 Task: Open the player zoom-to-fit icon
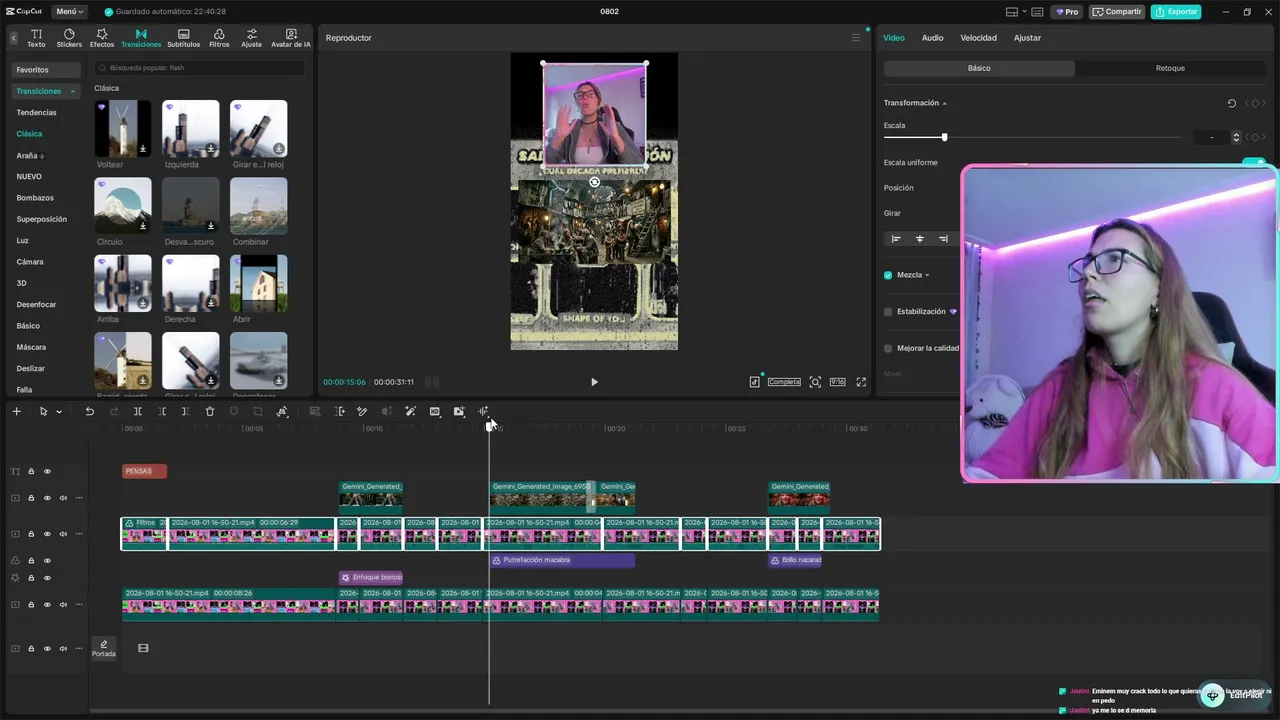[x=815, y=382]
